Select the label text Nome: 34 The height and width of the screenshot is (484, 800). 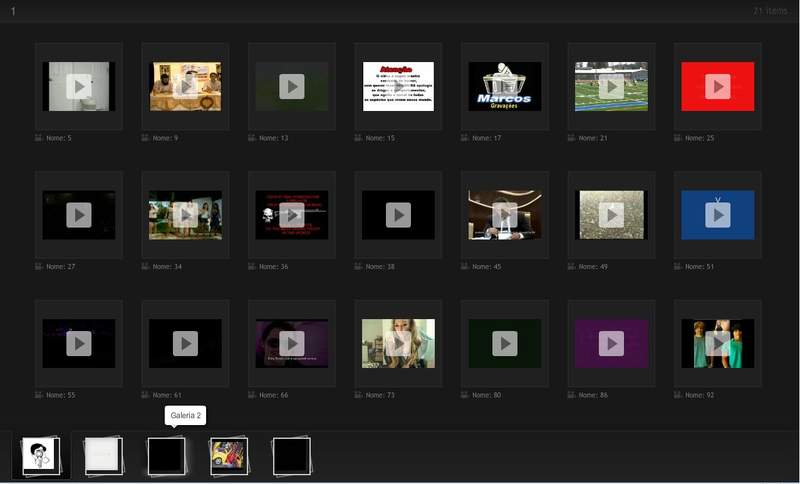coord(167,267)
